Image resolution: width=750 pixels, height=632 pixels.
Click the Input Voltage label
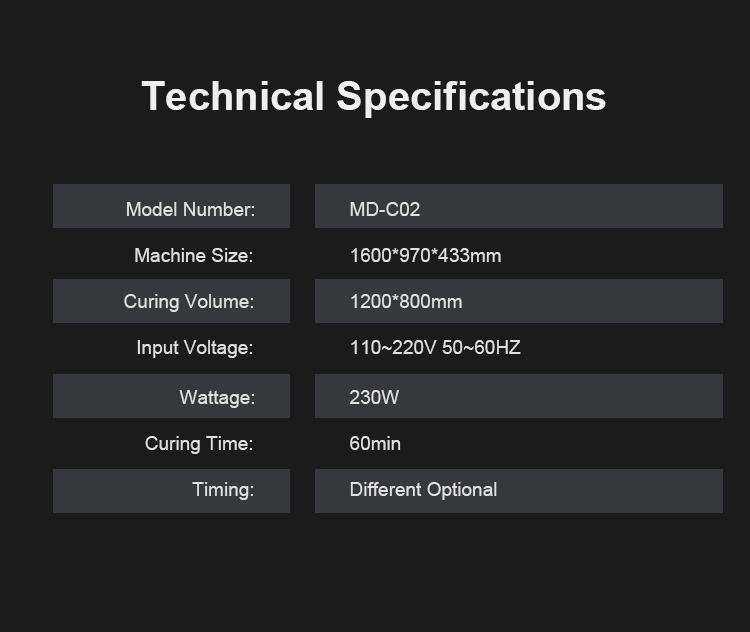pos(195,348)
